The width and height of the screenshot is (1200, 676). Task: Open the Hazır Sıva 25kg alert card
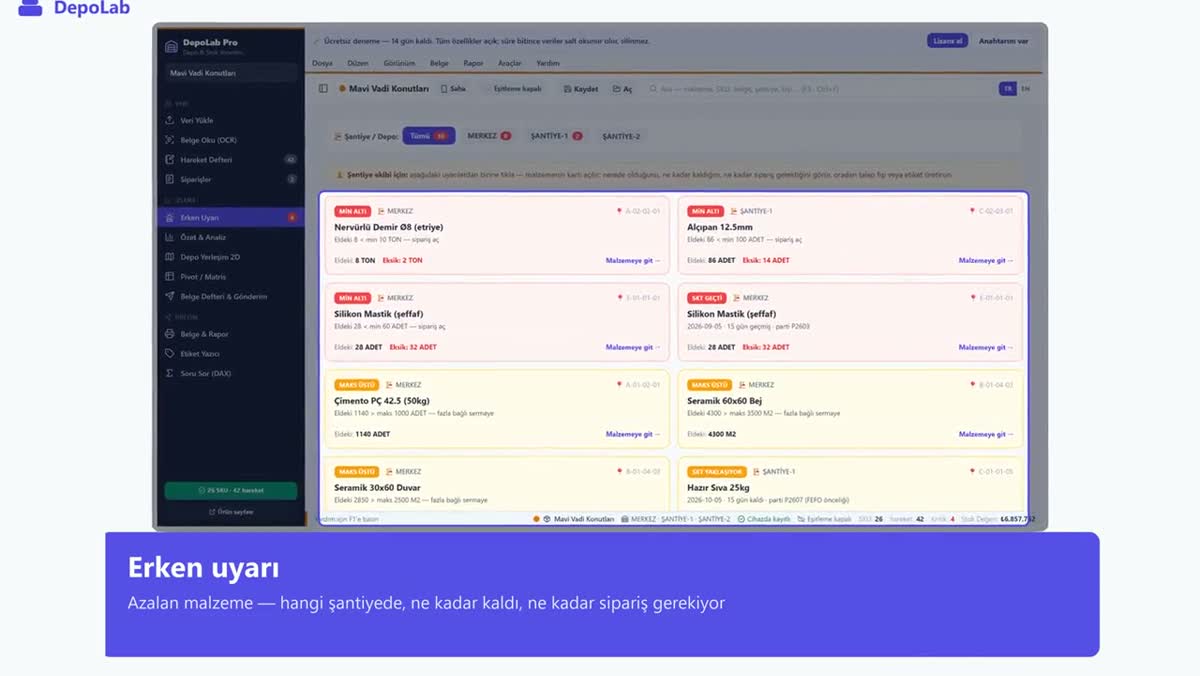coord(850,486)
